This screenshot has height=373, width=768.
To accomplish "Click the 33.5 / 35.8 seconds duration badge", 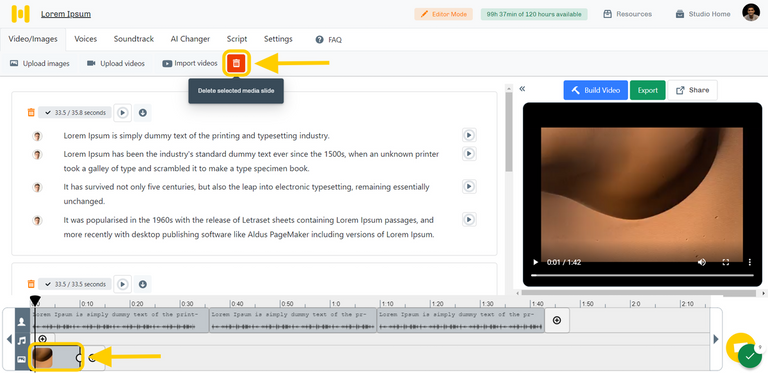I will 74,113.
